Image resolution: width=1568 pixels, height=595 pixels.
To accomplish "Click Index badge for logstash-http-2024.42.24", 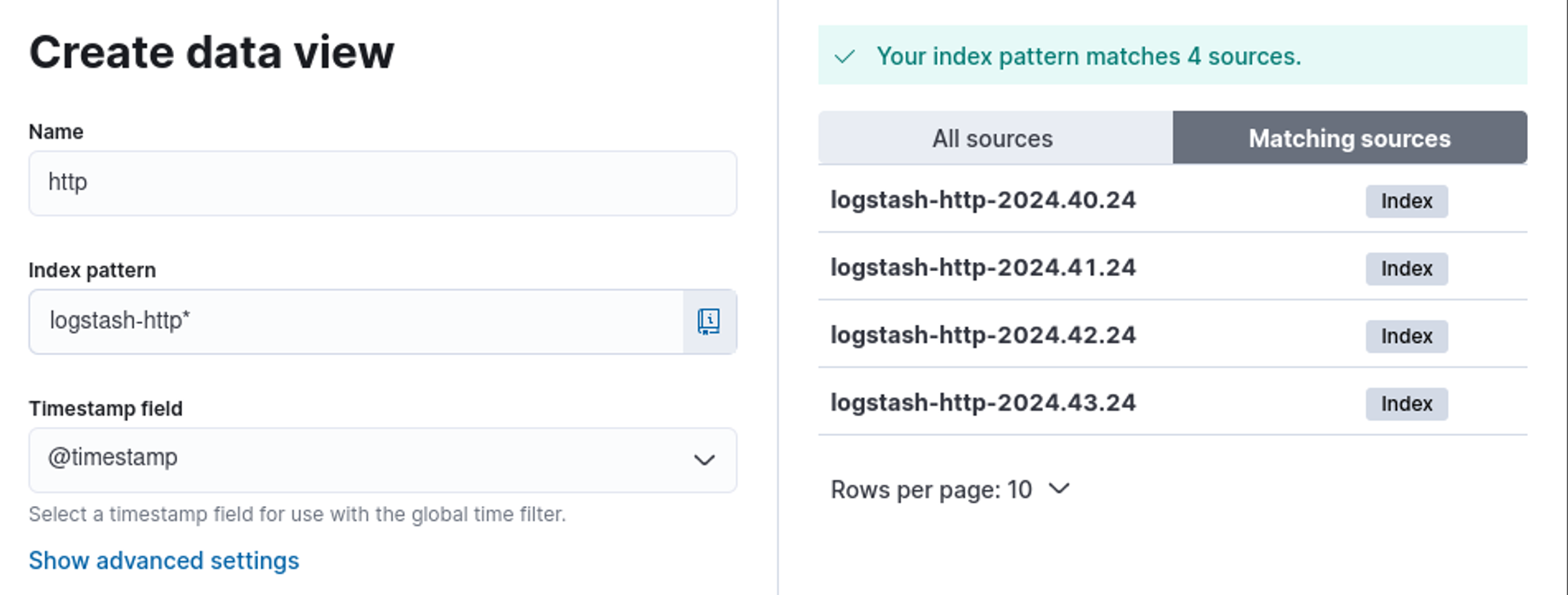I will (1406, 336).
